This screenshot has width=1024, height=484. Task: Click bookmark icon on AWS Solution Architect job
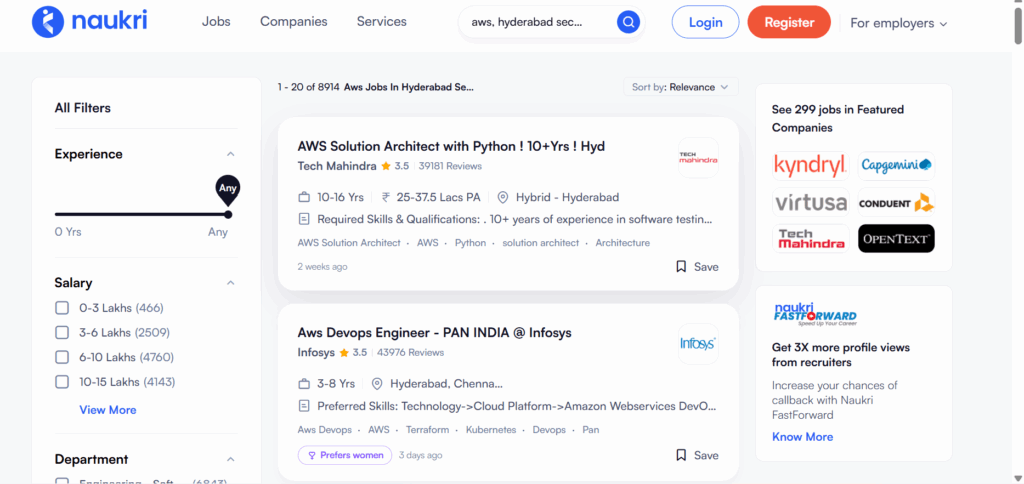pyautogui.click(x=681, y=266)
